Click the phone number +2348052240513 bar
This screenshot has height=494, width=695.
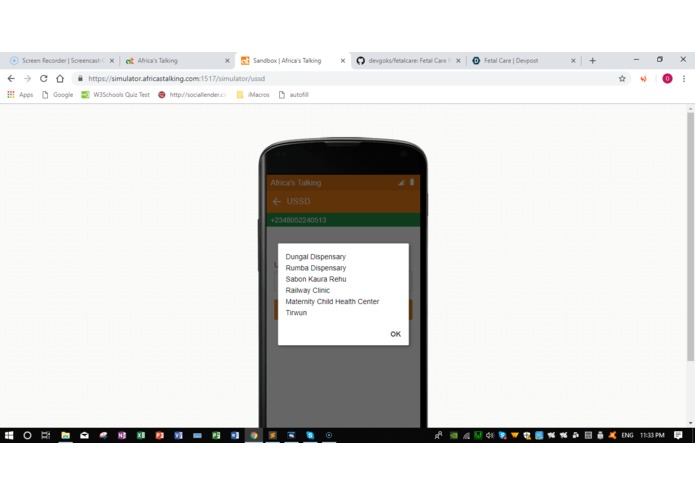(343, 220)
